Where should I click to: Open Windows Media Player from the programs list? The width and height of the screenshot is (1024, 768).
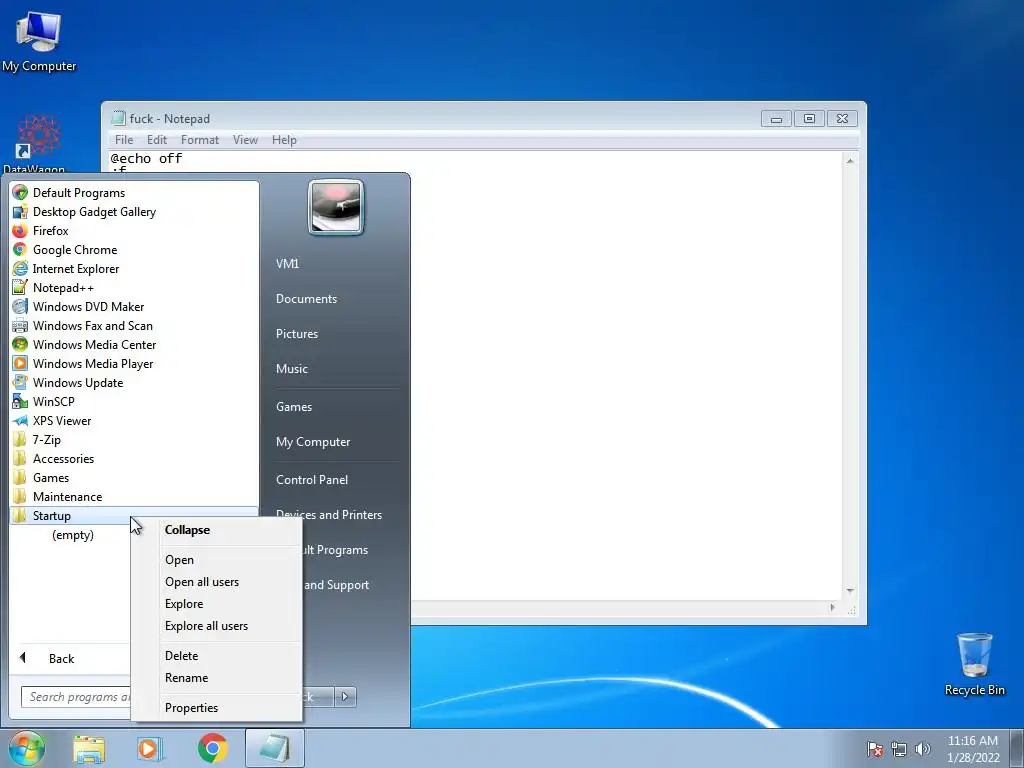[x=134, y=364]
